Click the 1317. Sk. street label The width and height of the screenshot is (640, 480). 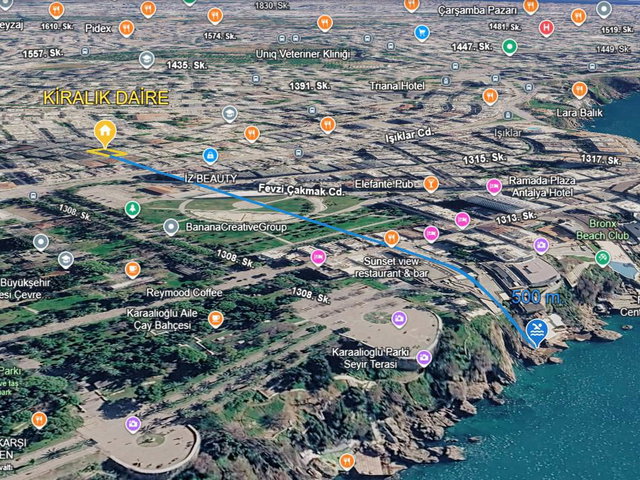601,159
